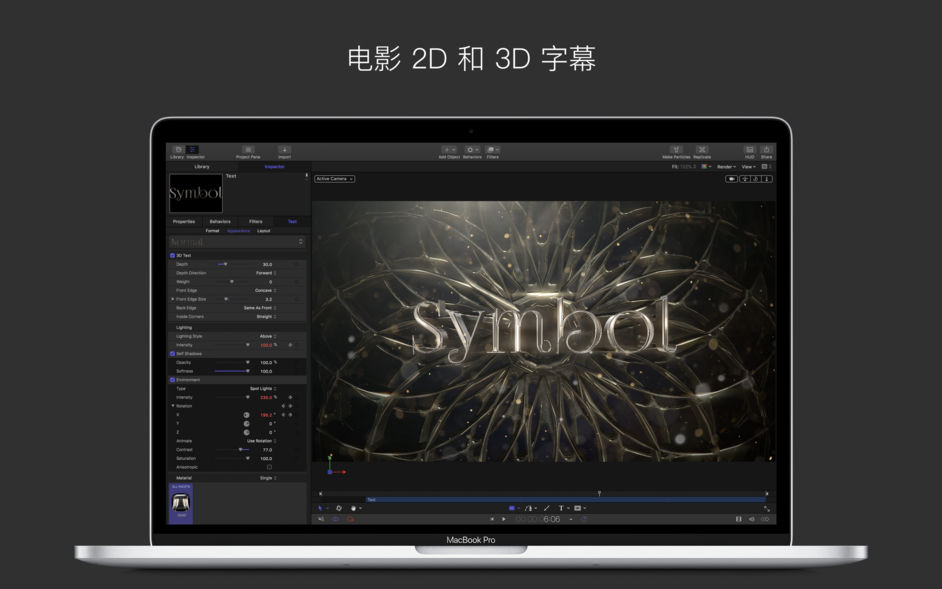Disable the Self Shadows checkbox

pyautogui.click(x=171, y=352)
